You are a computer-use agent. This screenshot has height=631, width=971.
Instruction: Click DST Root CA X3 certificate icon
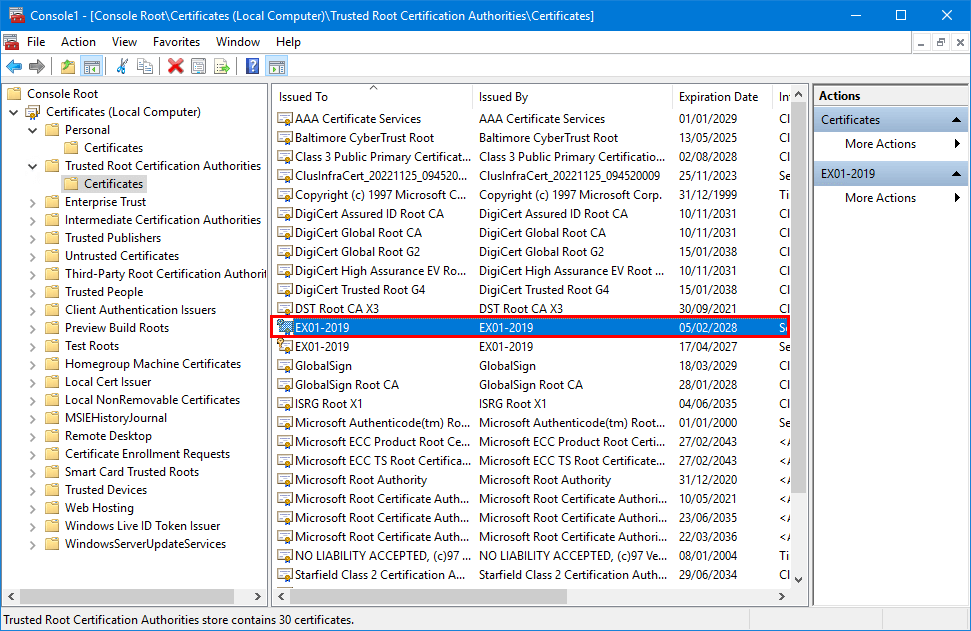click(285, 309)
